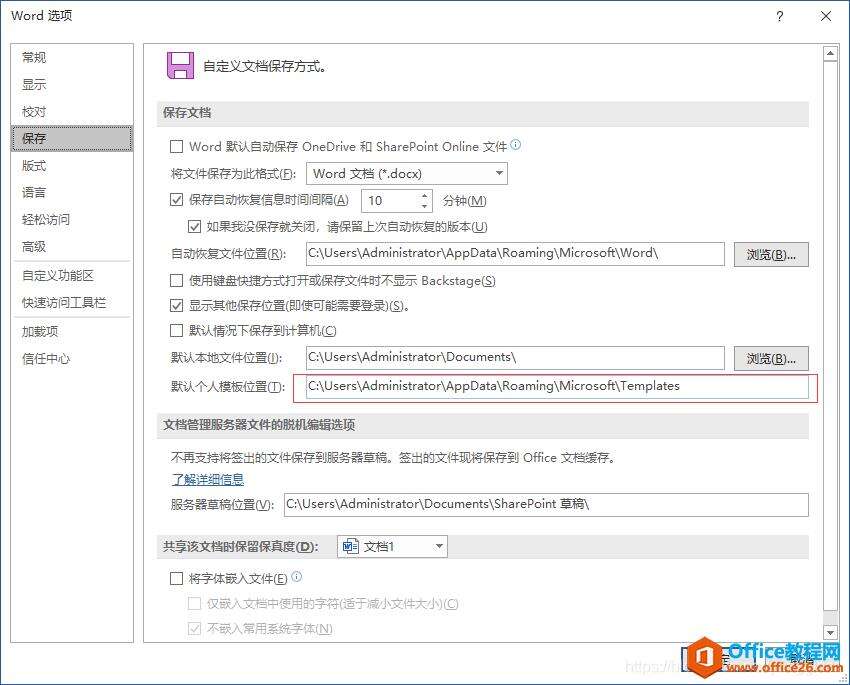
Task: Check 默认情况下保存到计算机
Action: point(176,331)
